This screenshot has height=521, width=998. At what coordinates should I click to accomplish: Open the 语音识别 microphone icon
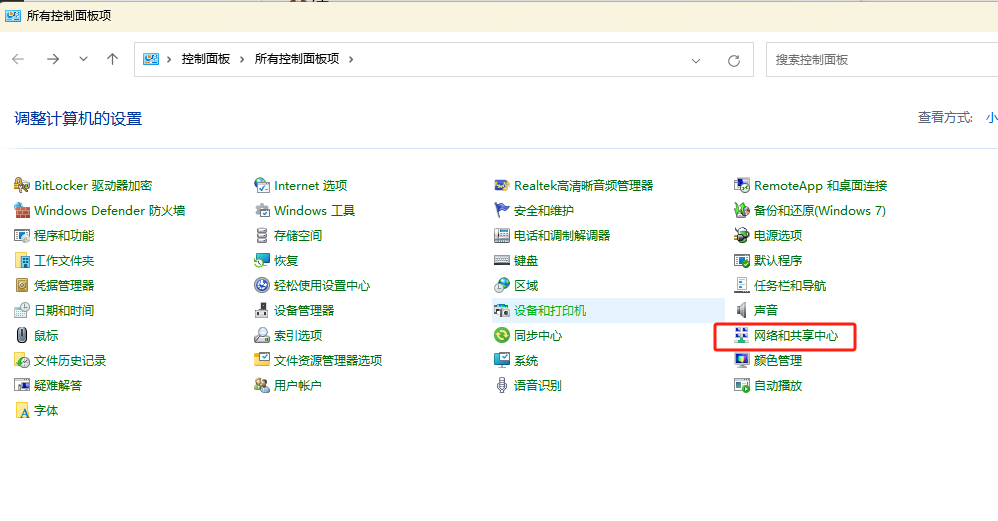(x=502, y=386)
